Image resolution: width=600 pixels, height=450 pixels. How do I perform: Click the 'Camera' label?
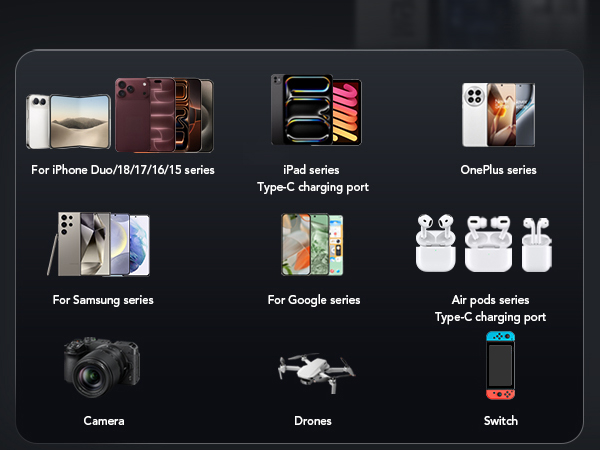[x=104, y=421]
